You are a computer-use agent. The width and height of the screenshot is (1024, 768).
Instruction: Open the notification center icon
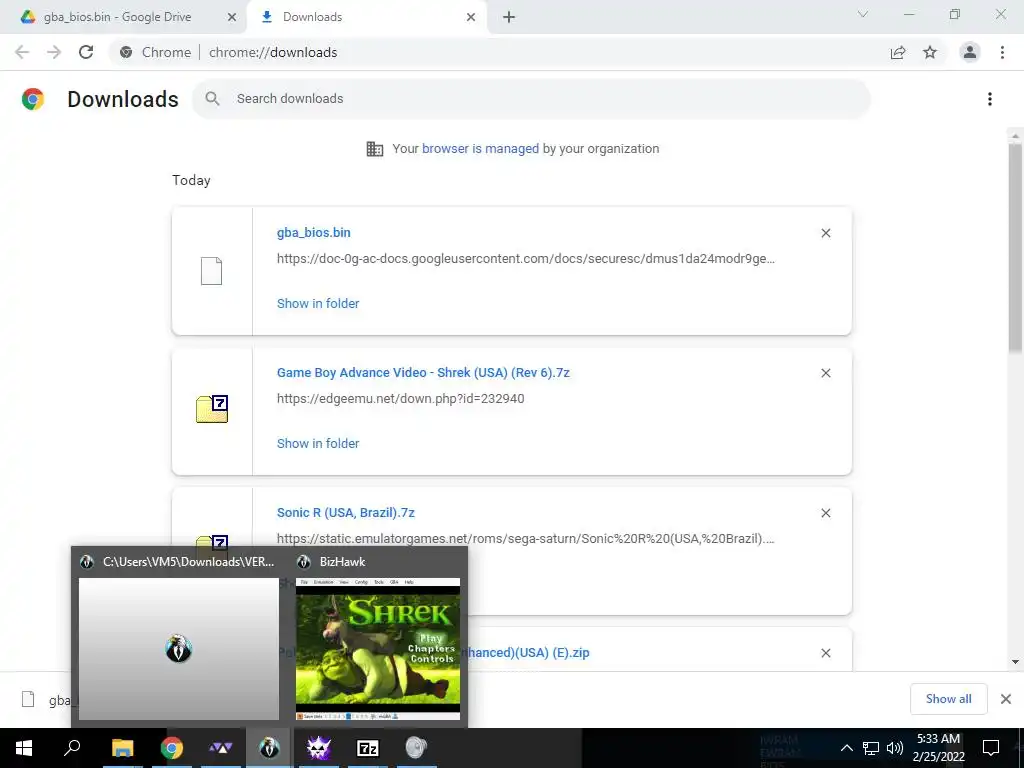click(x=991, y=748)
